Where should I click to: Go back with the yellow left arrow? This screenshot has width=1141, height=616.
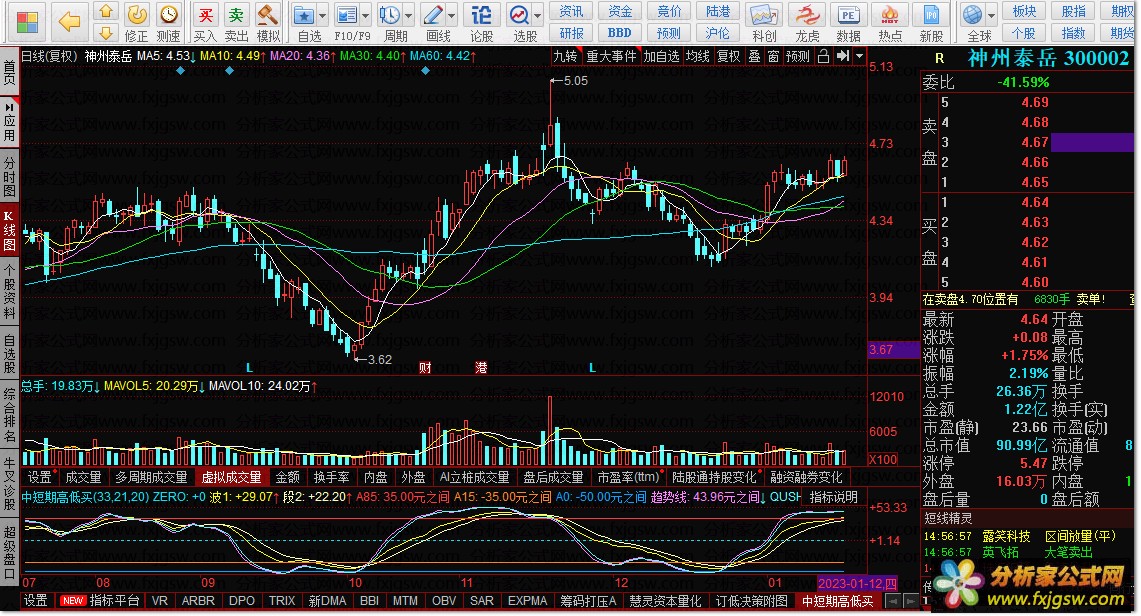tap(68, 22)
